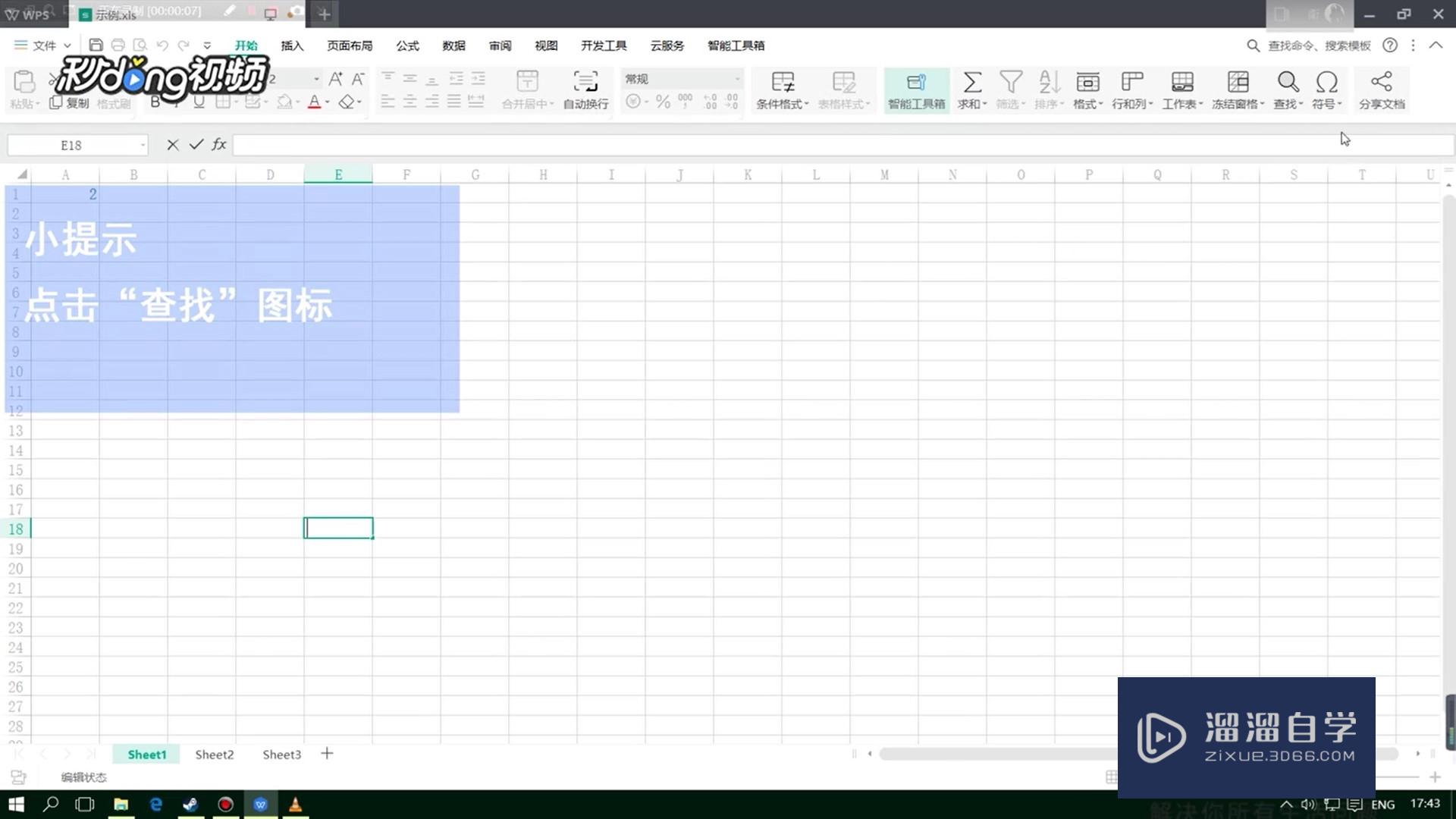Open the Sheet2 worksheet tab
This screenshot has height=819, width=1456.
pos(214,755)
